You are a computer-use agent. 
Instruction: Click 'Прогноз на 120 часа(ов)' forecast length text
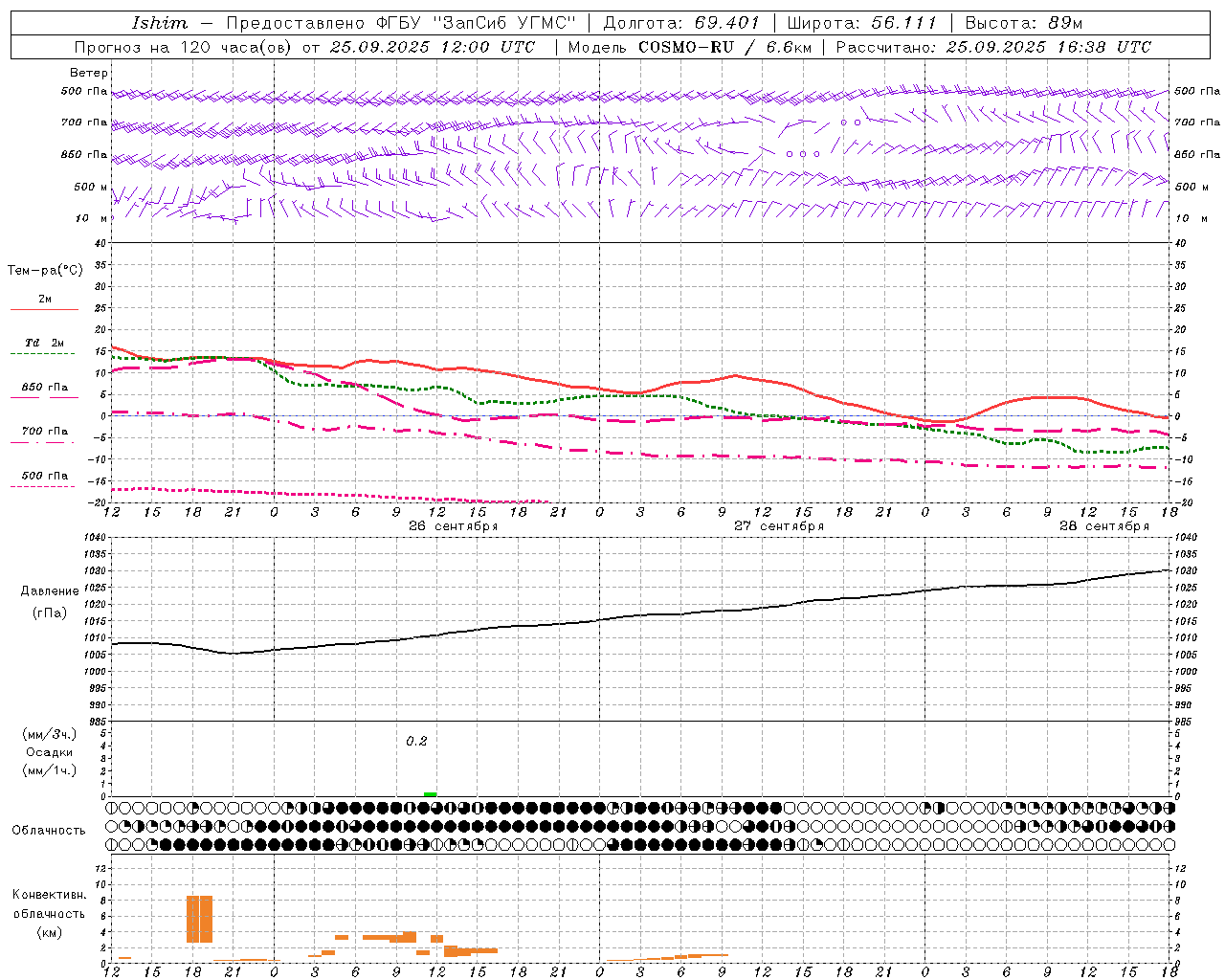pyautogui.click(x=182, y=47)
